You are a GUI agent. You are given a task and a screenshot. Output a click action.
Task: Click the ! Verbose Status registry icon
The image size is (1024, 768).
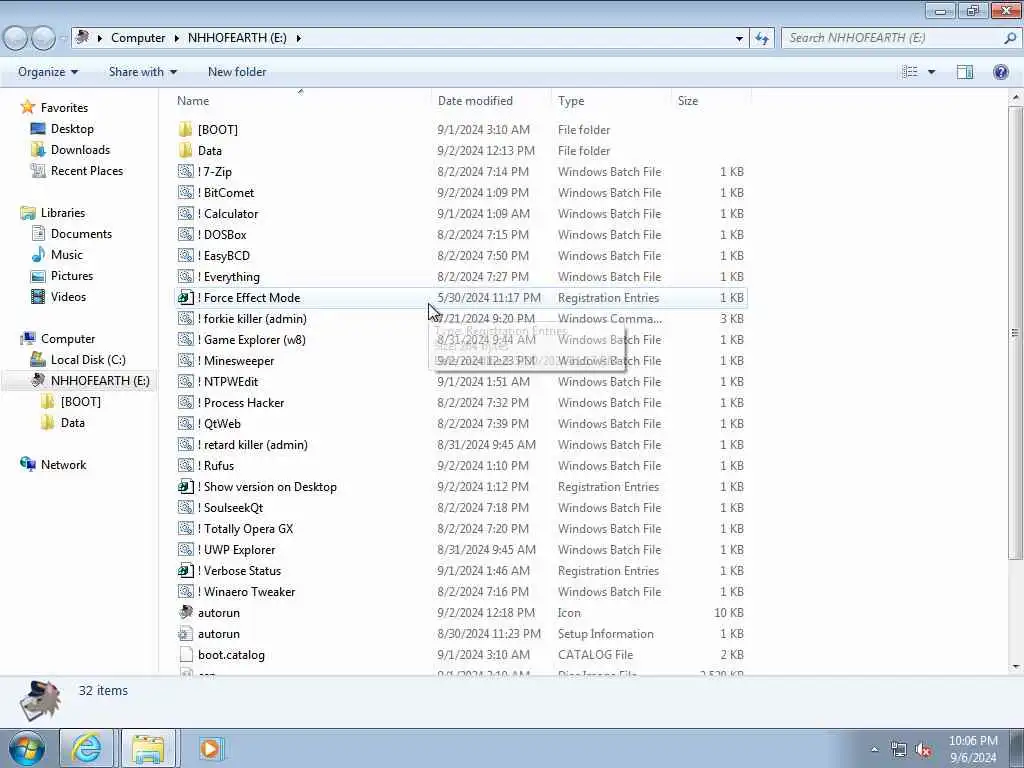click(x=185, y=571)
